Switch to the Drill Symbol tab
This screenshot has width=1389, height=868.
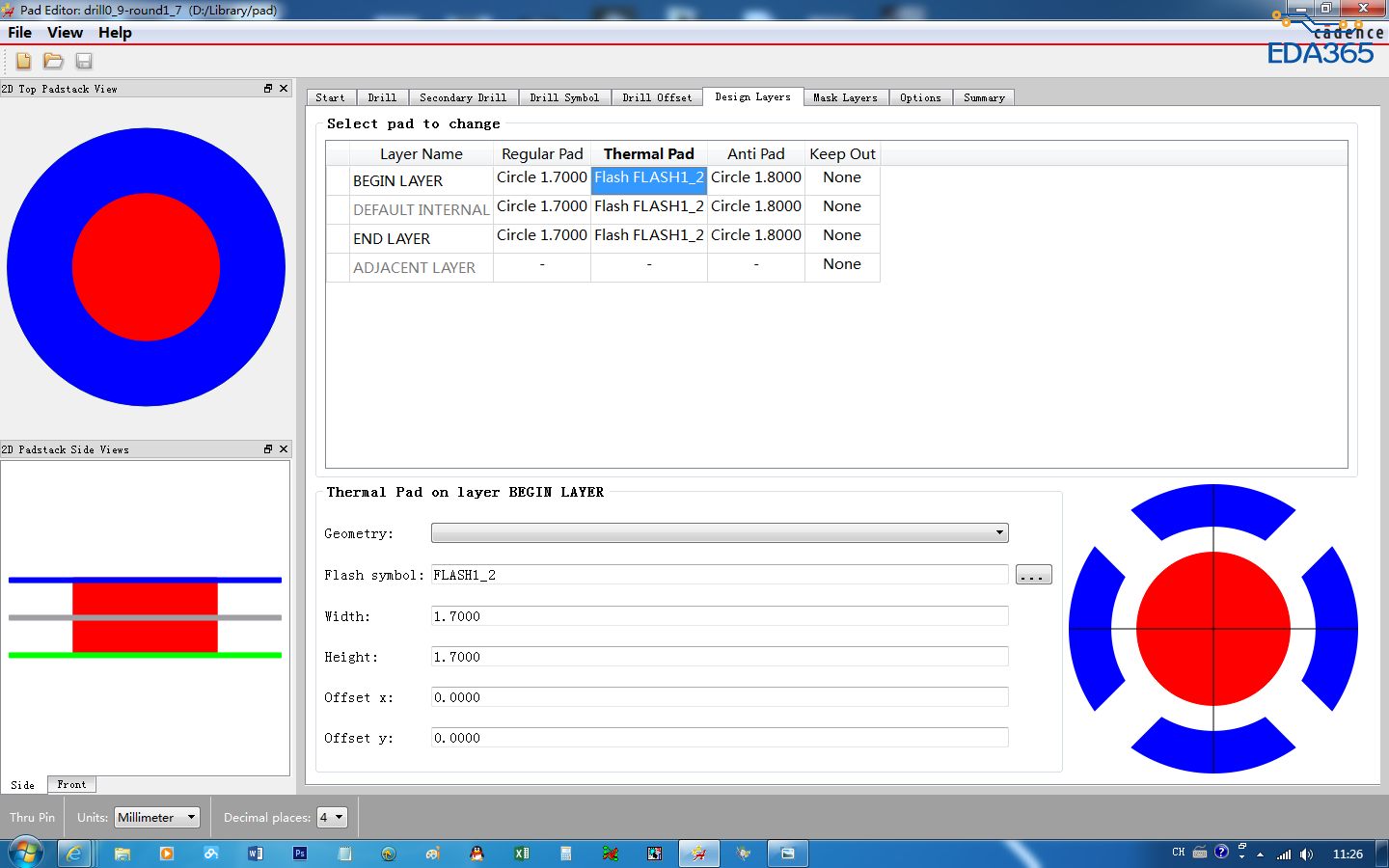click(564, 97)
